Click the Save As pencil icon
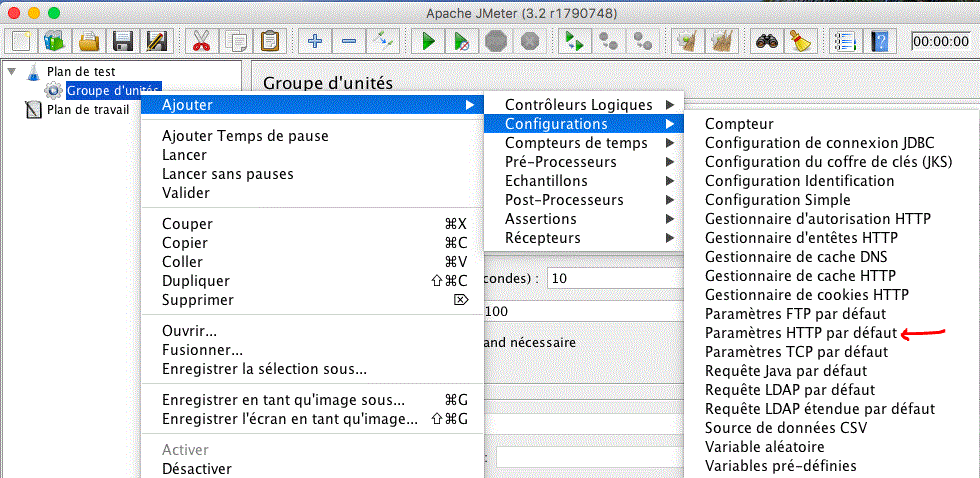The height and width of the screenshot is (478, 980). pyautogui.click(x=156, y=42)
